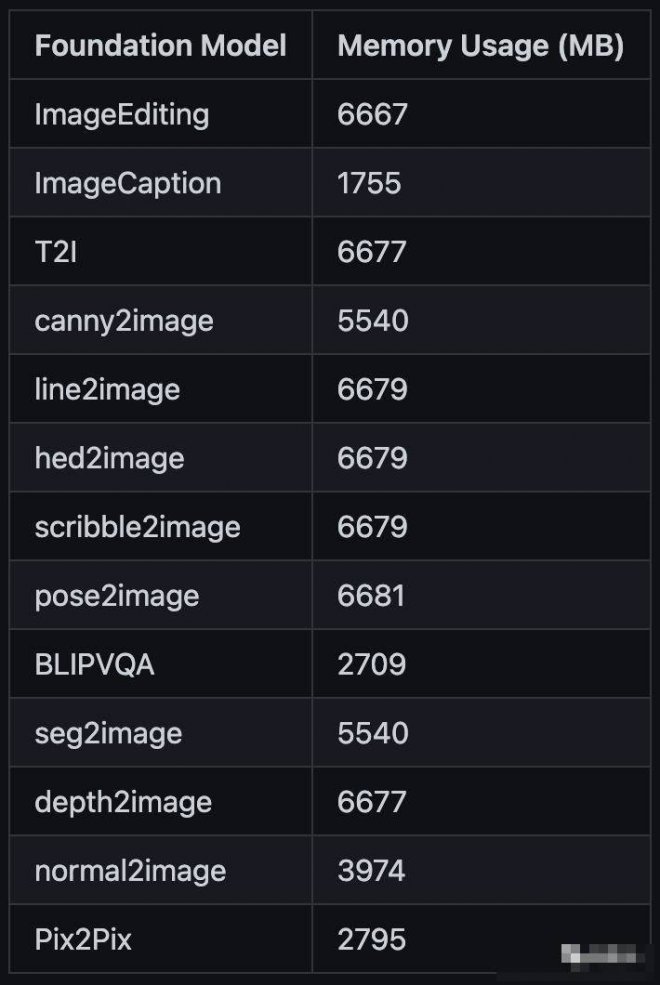Click the hed2image model cell
The height and width of the screenshot is (985, 660).
[x=109, y=458]
